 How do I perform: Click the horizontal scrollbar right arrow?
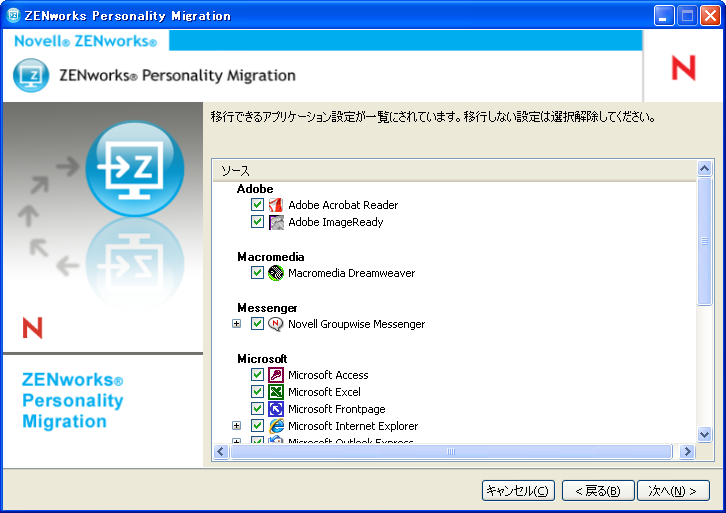(687, 451)
